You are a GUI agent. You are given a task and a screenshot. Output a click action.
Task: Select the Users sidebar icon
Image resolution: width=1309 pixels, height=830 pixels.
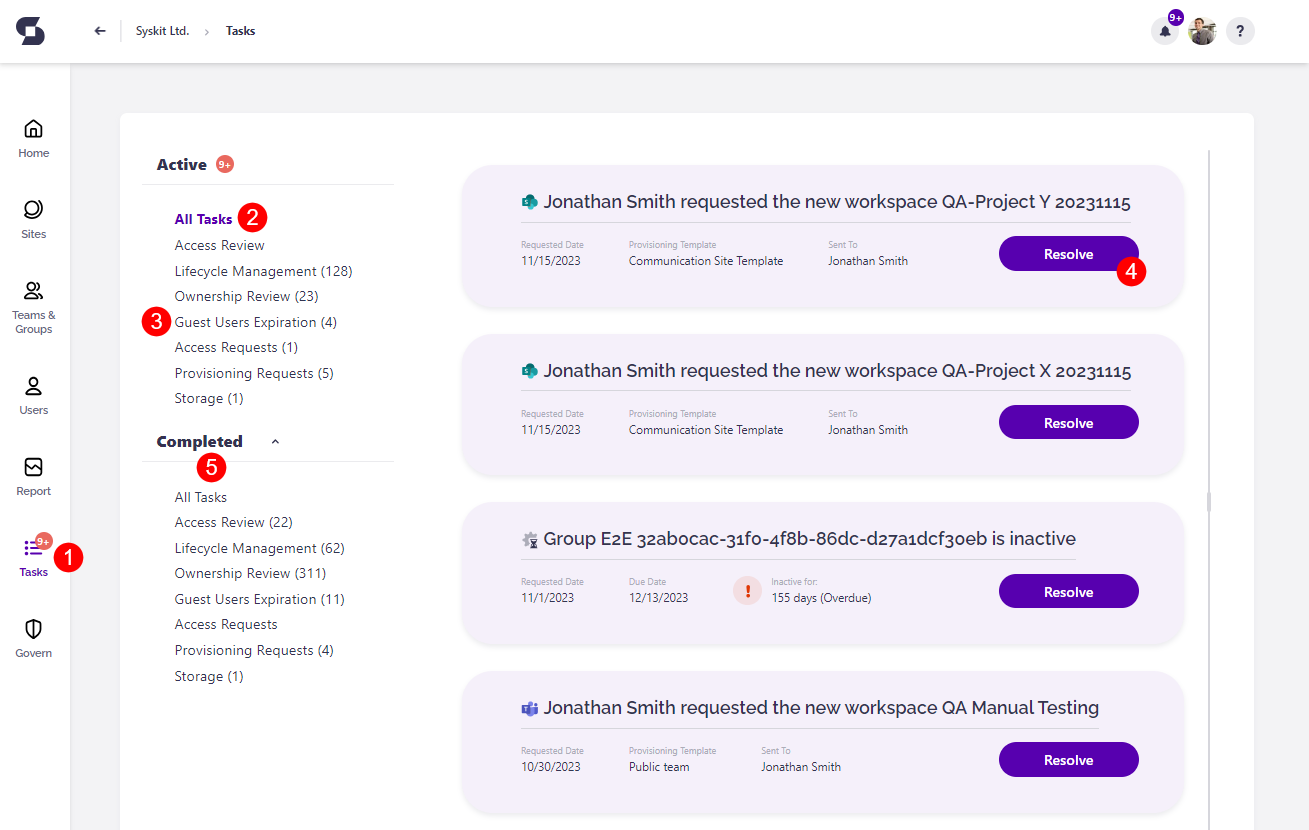pyautogui.click(x=33, y=389)
